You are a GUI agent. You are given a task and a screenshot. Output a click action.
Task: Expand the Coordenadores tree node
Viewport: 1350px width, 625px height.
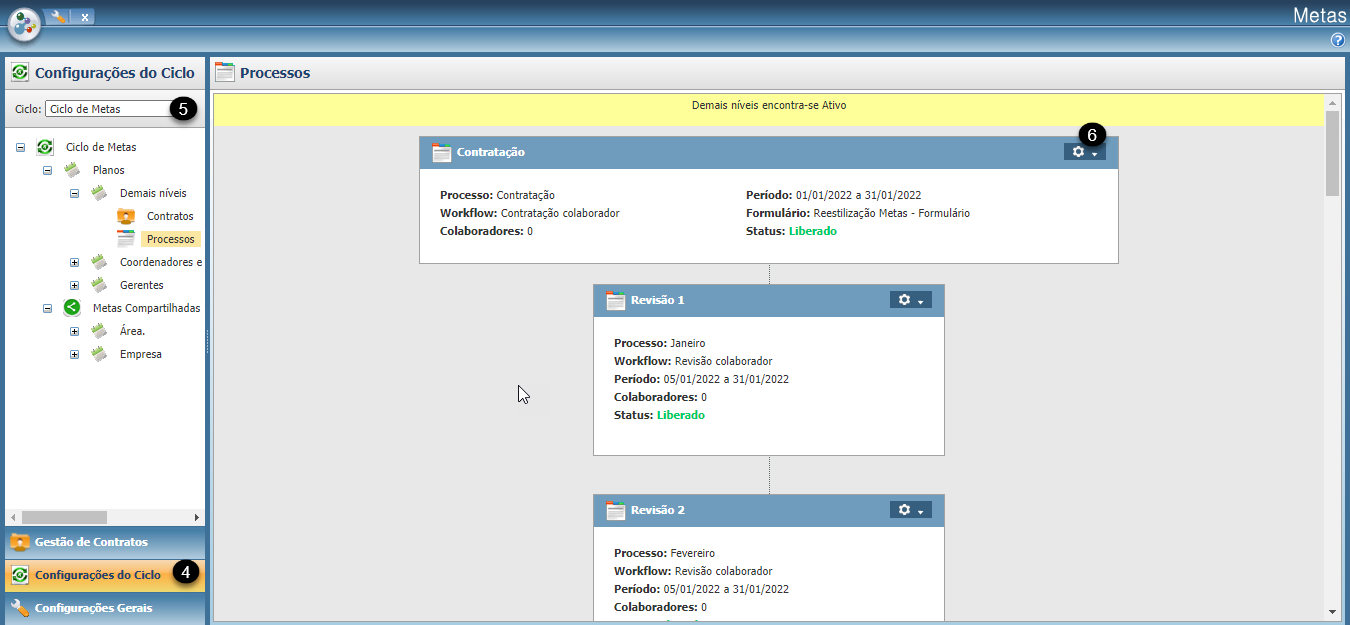(74, 262)
